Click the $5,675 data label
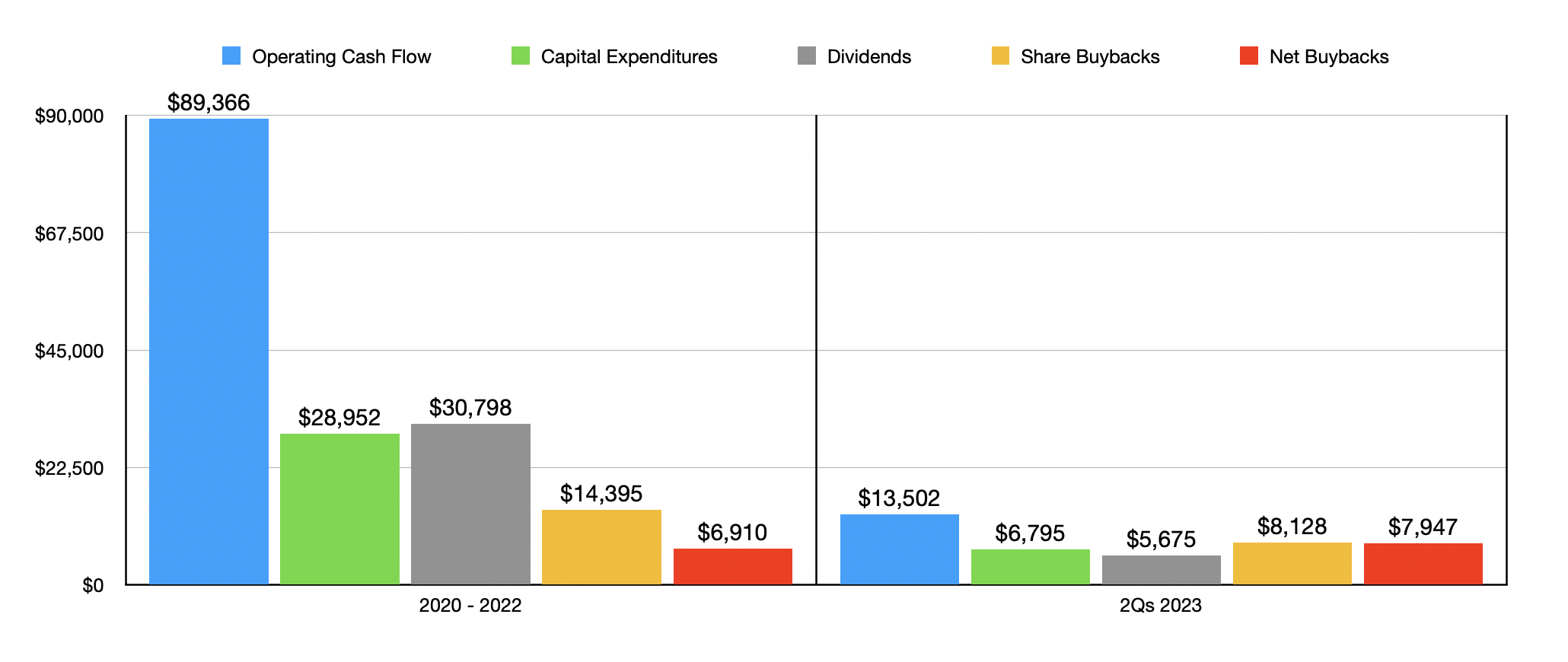 (x=1161, y=539)
